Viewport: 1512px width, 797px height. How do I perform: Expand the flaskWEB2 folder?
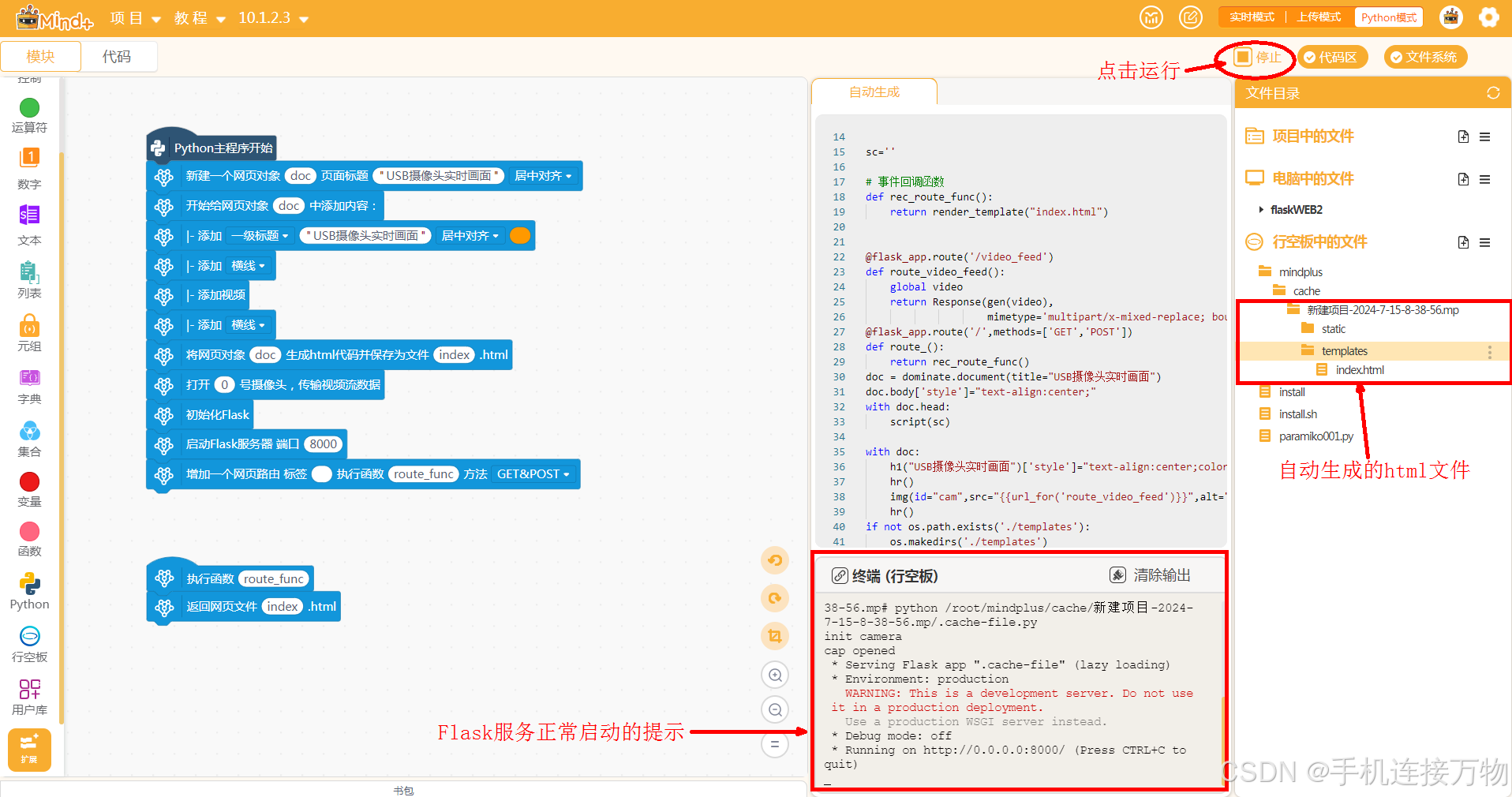1260,210
